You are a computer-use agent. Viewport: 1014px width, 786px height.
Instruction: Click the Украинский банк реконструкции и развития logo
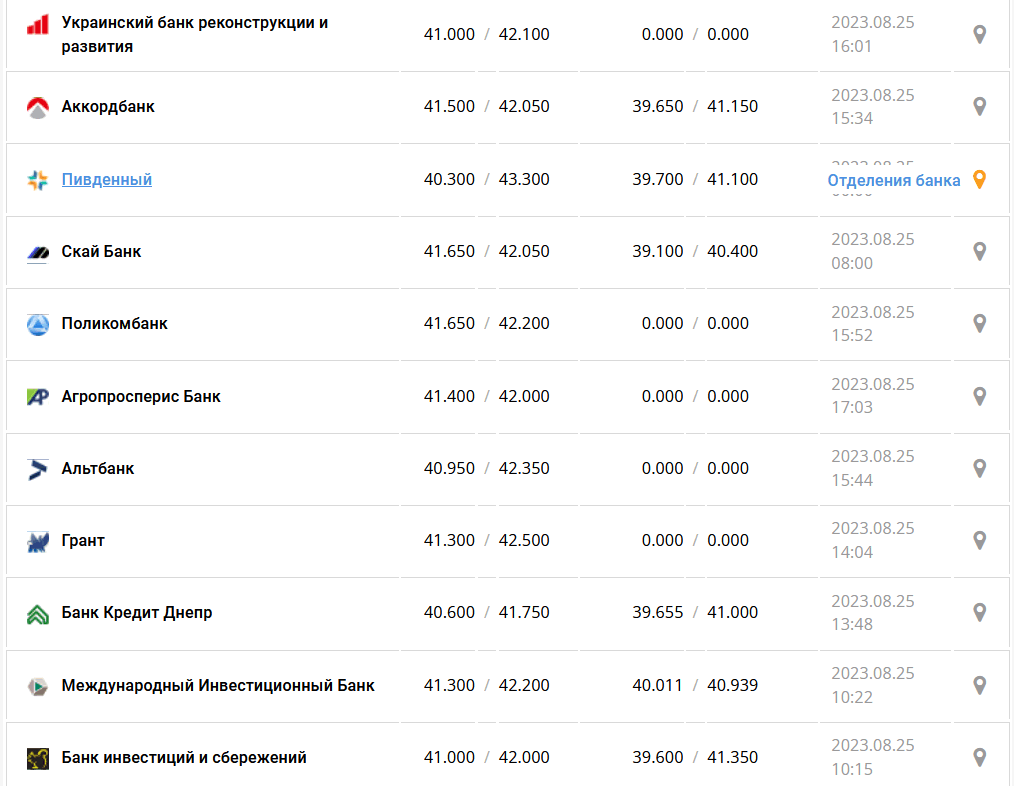(38, 25)
